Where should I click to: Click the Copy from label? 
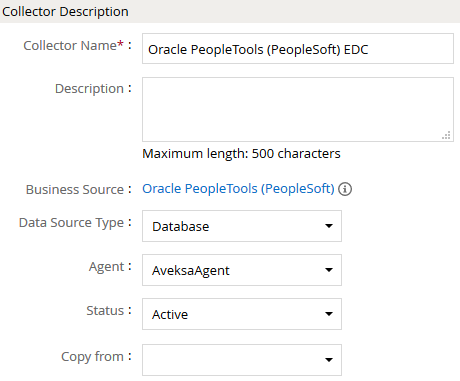click(92, 356)
